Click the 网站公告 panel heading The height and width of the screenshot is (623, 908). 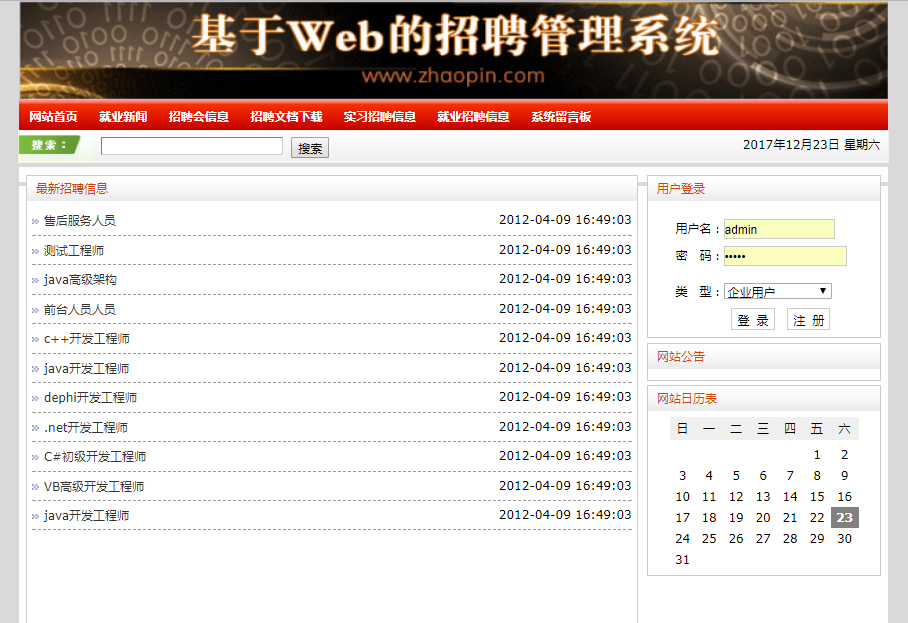click(681, 357)
